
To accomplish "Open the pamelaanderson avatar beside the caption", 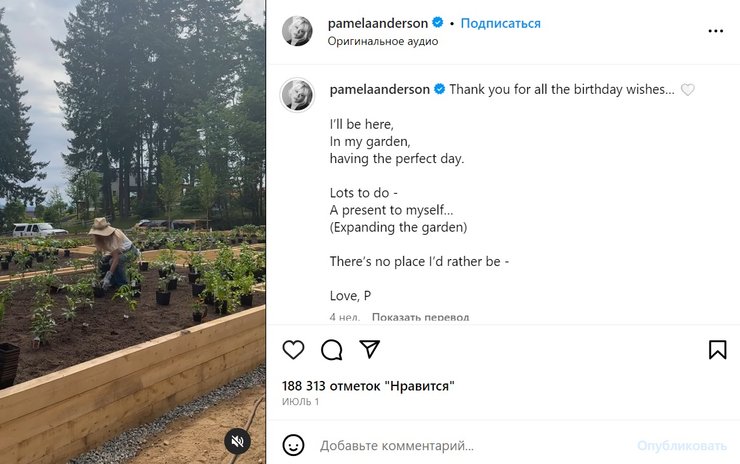I will coord(297,95).
